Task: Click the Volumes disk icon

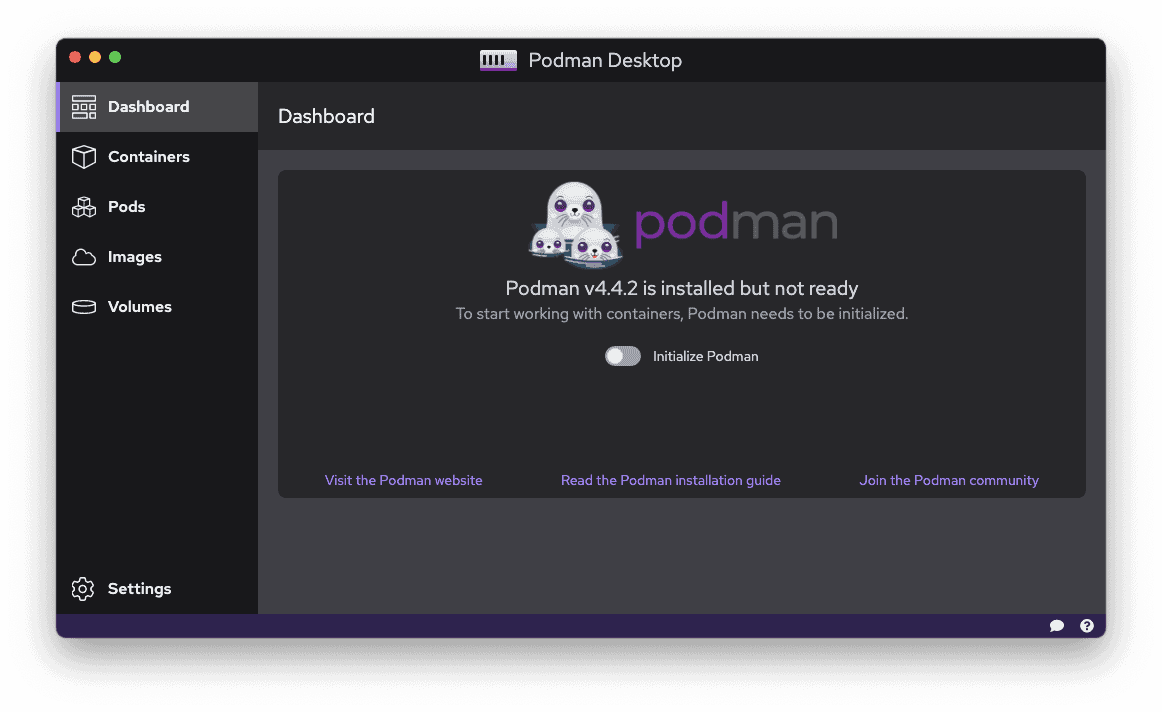Action: coord(84,307)
